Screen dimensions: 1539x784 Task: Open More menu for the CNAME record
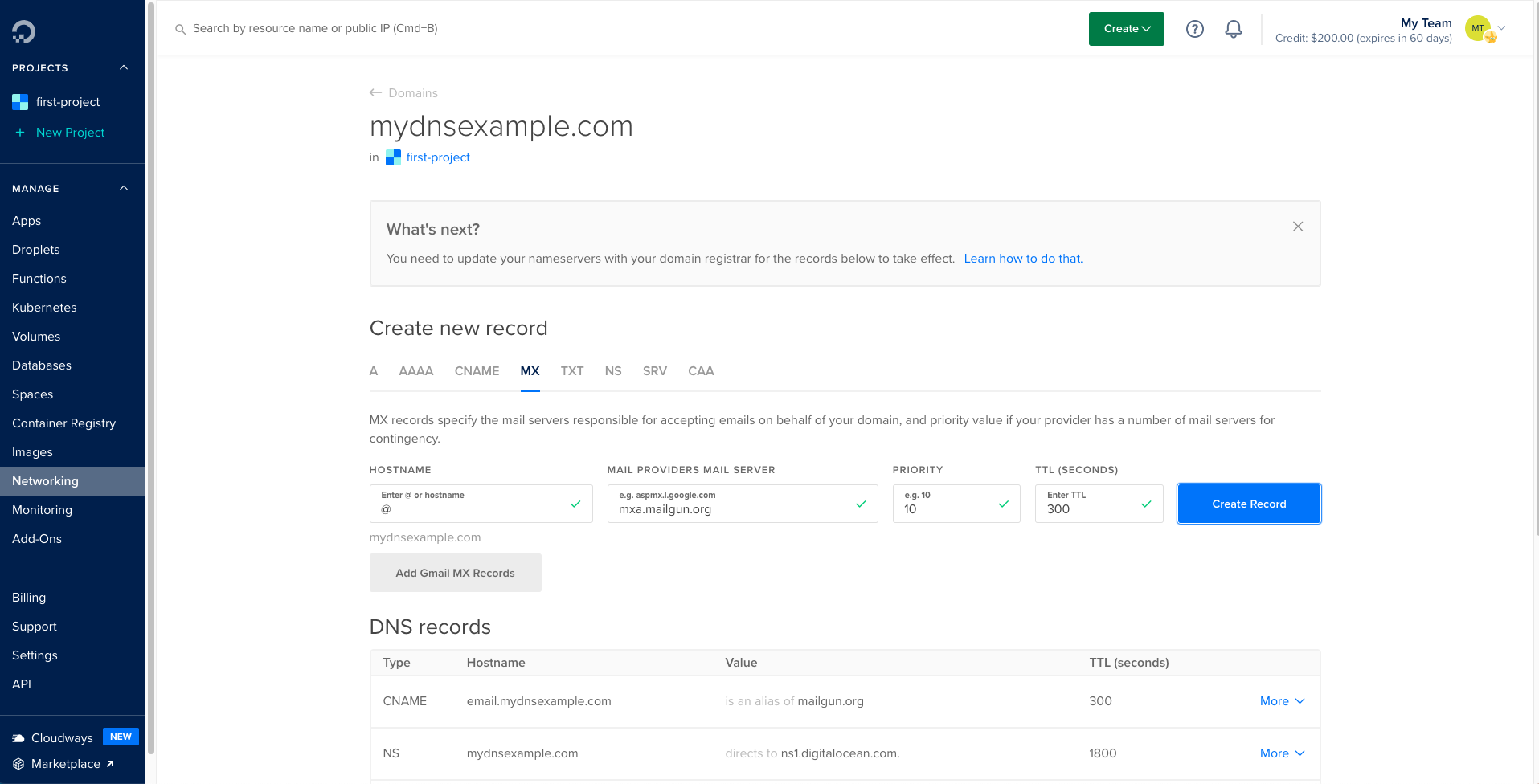1282,701
